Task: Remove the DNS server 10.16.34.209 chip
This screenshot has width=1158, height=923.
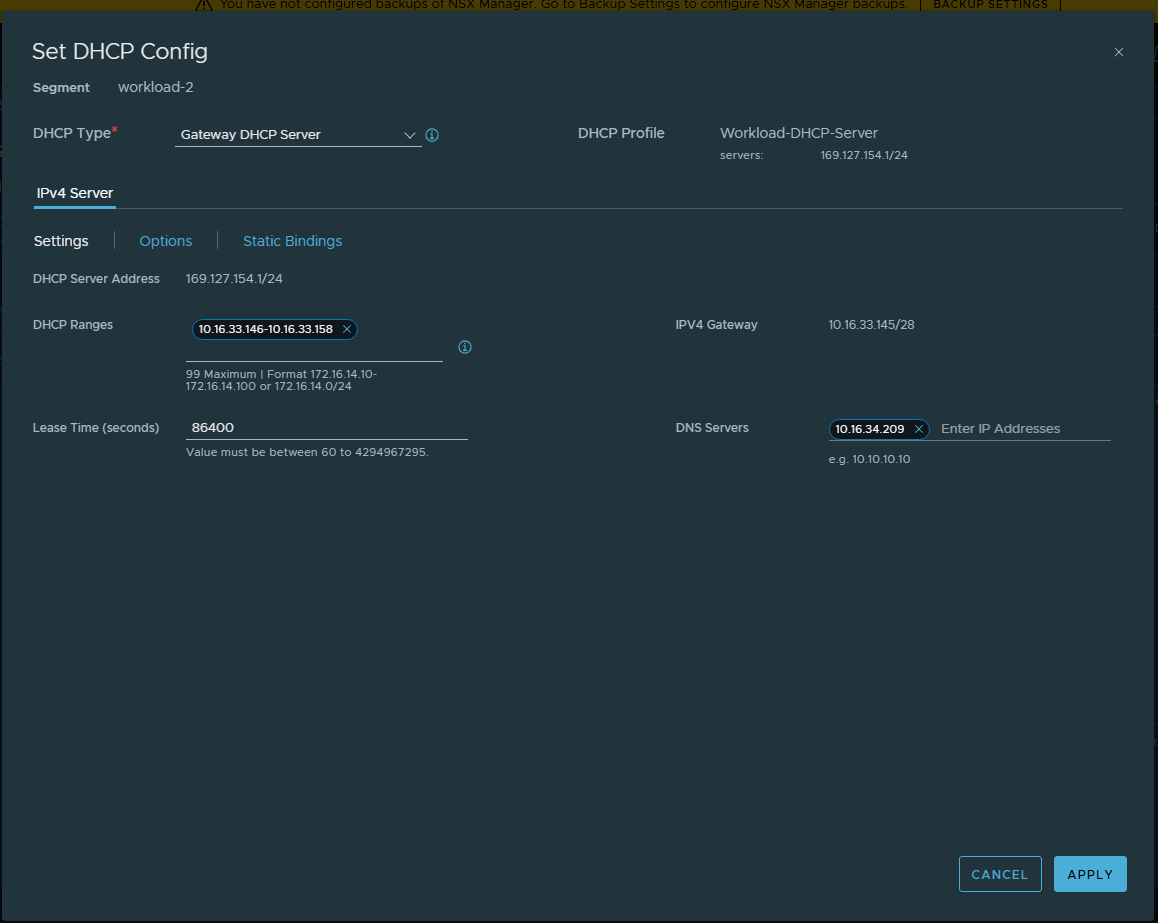Action: pos(919,429)
